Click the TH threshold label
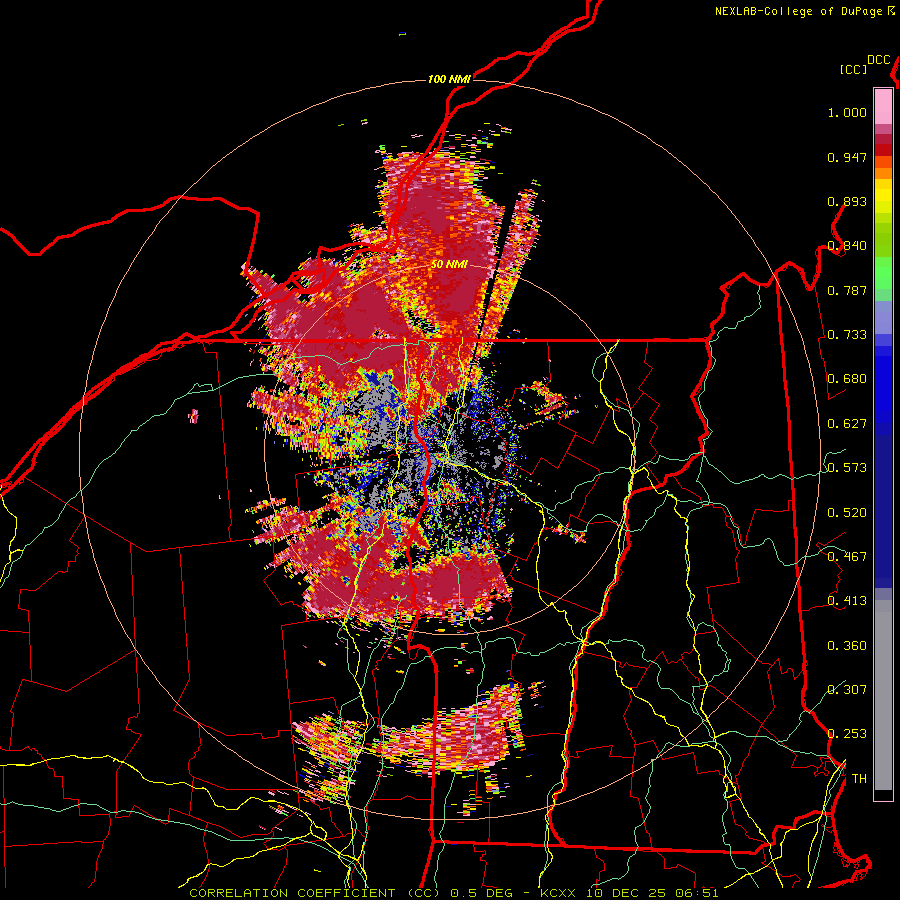900x900 pixels. (x=859, y=779)
